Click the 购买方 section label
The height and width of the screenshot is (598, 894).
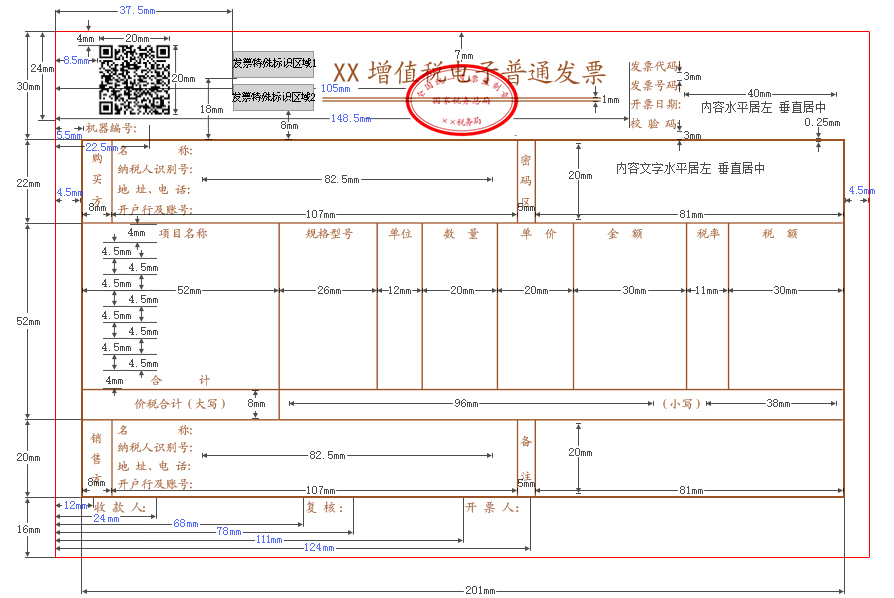coord(97,180)
